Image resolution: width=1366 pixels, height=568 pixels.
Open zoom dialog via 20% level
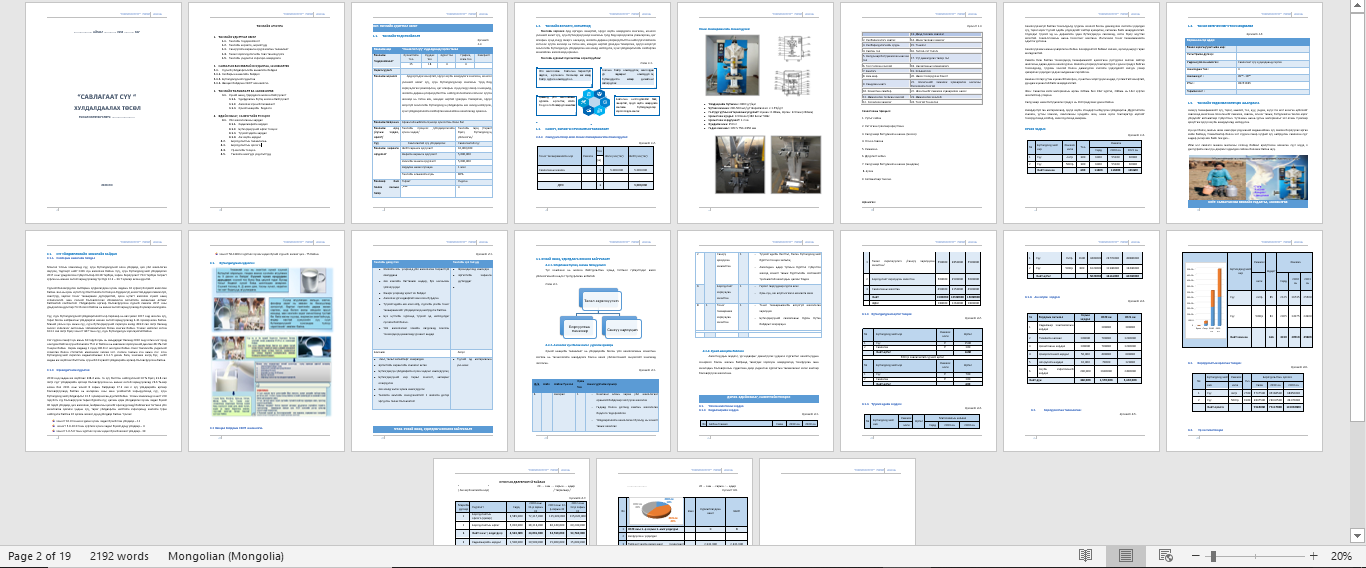click(1341, 555)
